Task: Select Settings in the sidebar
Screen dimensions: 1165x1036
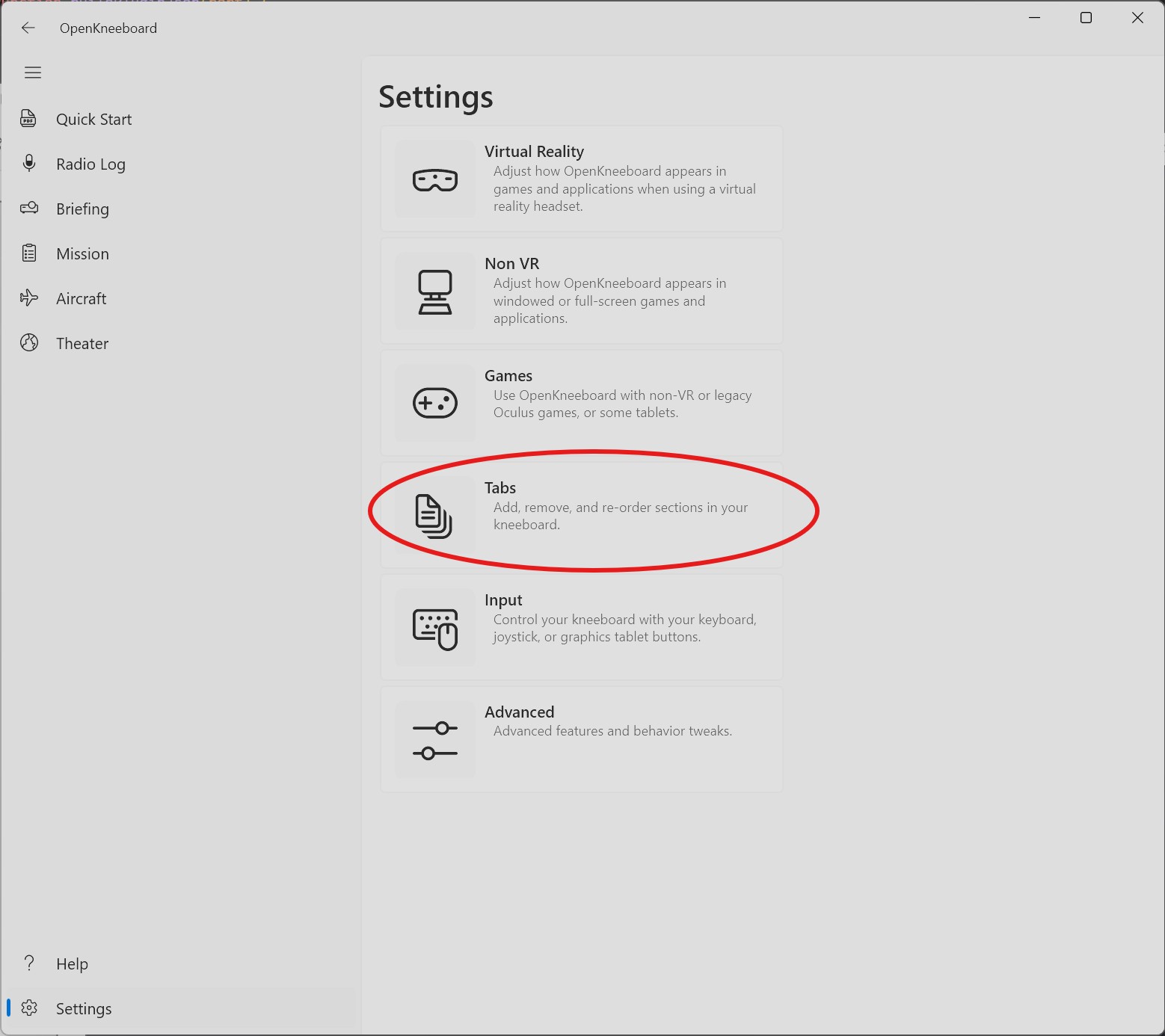Action: (x=181, y=1009)
